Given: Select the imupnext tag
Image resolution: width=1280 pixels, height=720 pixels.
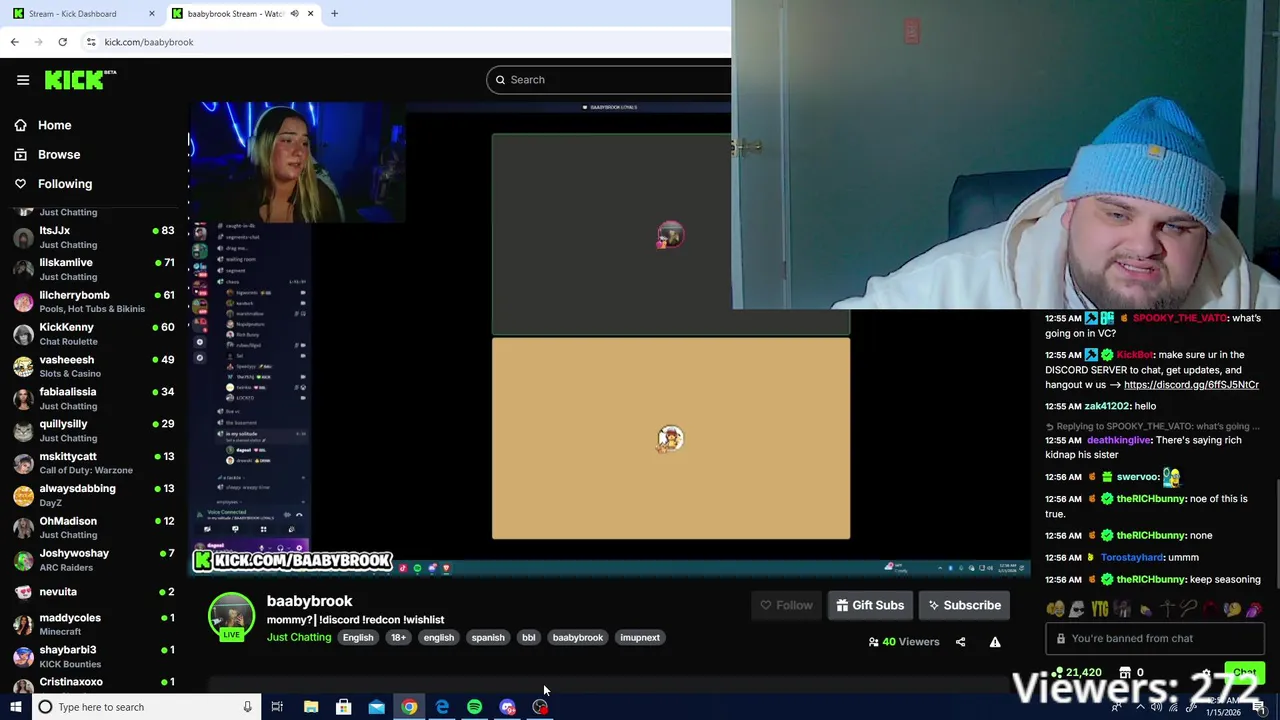Looking at the screenshot, I should click(640, 638).
